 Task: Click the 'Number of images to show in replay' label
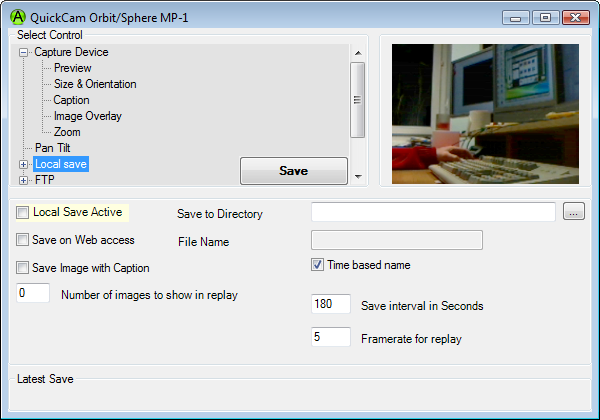pos(149,295)
